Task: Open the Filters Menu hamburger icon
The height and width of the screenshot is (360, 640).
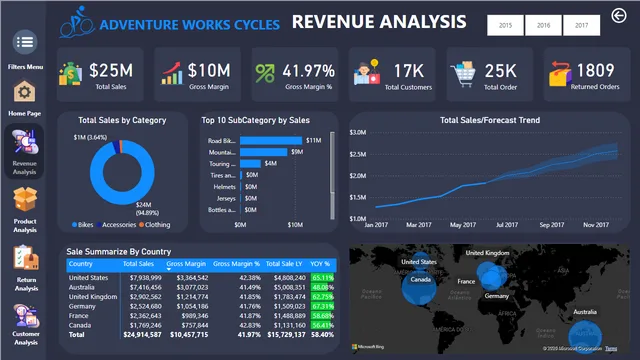Action: click(25, 42)
